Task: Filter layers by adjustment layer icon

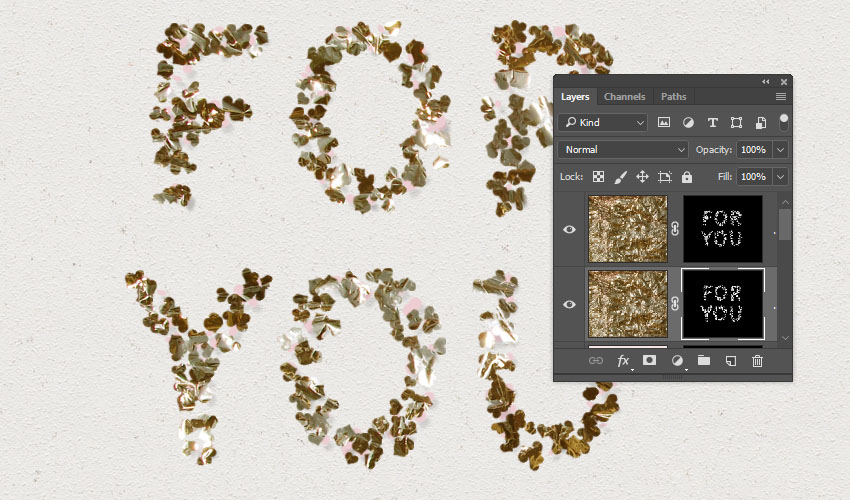Action: (x=688, y=123)
